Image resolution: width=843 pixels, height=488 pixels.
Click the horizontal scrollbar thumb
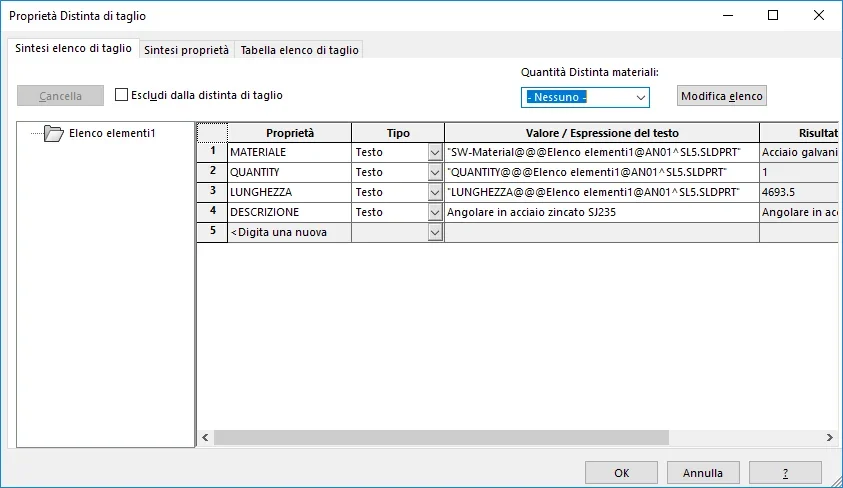(x=441, y=437)
